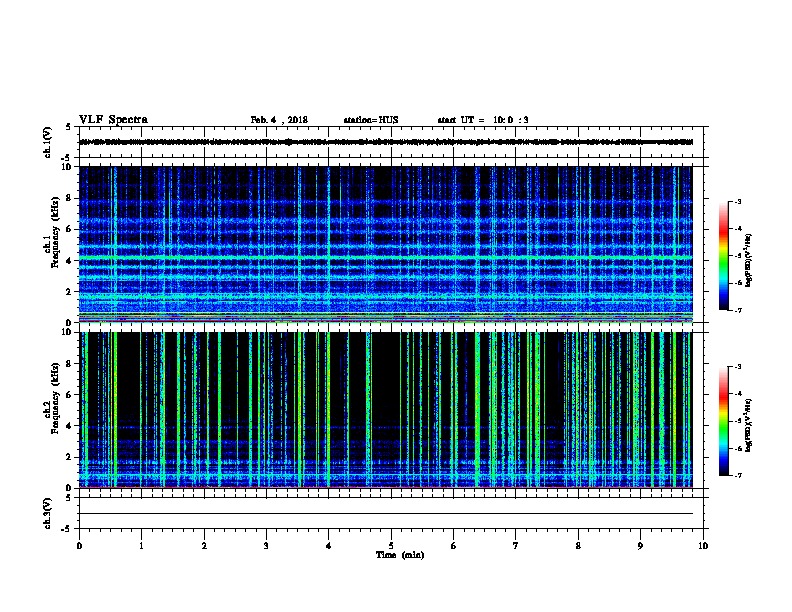
Task: Click the time axis tick label '0'
Action: tap(79, 546)
